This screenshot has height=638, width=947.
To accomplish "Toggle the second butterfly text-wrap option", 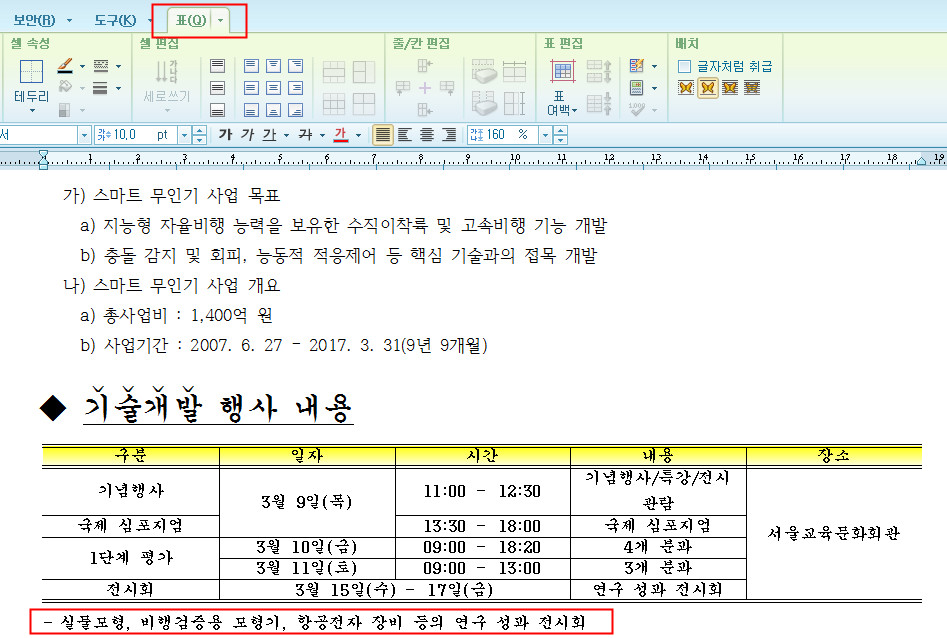I will pyautogui.click(x=707, y=88).
